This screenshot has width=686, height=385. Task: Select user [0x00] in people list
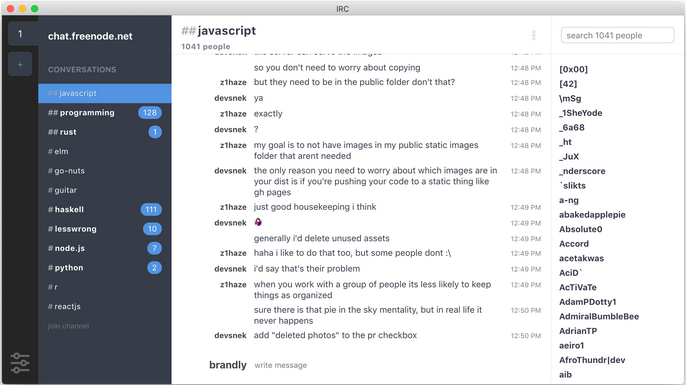(574, 69)
